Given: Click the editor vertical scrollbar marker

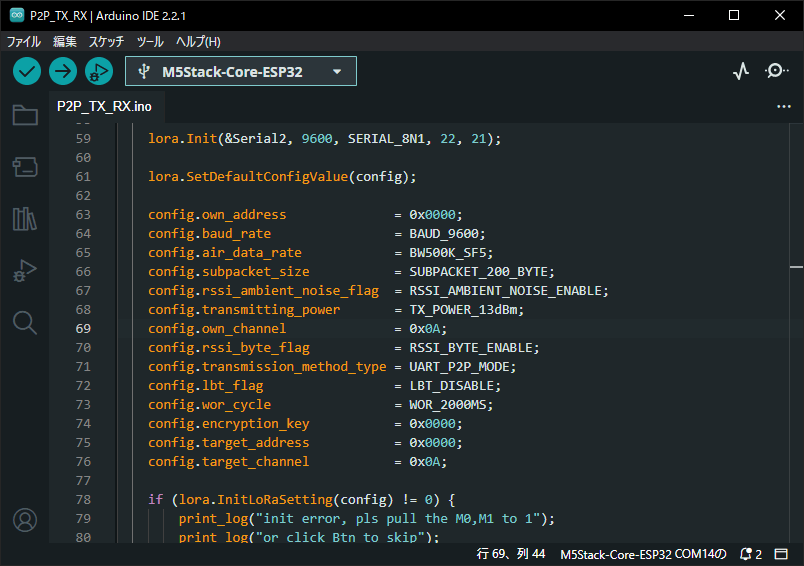Looking at the screenshot, I should tap(796, 267).
